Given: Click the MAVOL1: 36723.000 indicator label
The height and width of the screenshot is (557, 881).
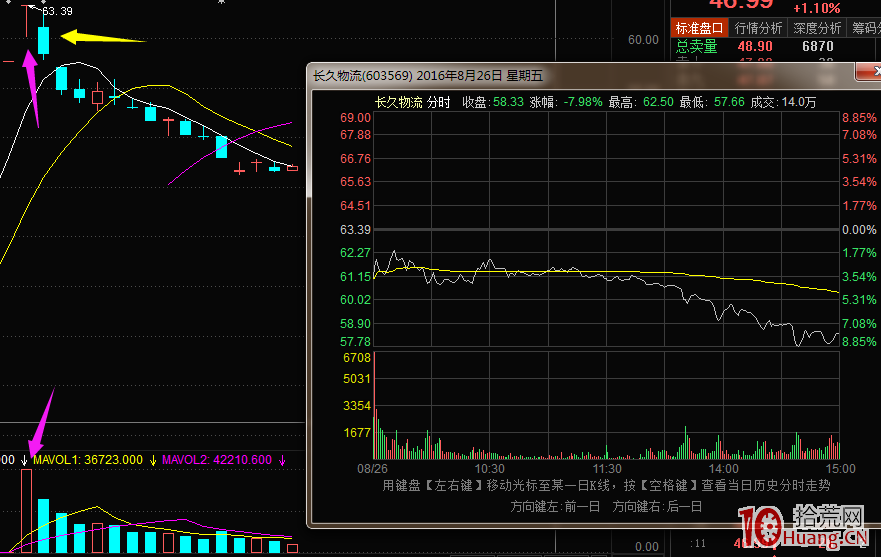Looking at the screenshot, I should pyautogui.click(x=88, y=460).
